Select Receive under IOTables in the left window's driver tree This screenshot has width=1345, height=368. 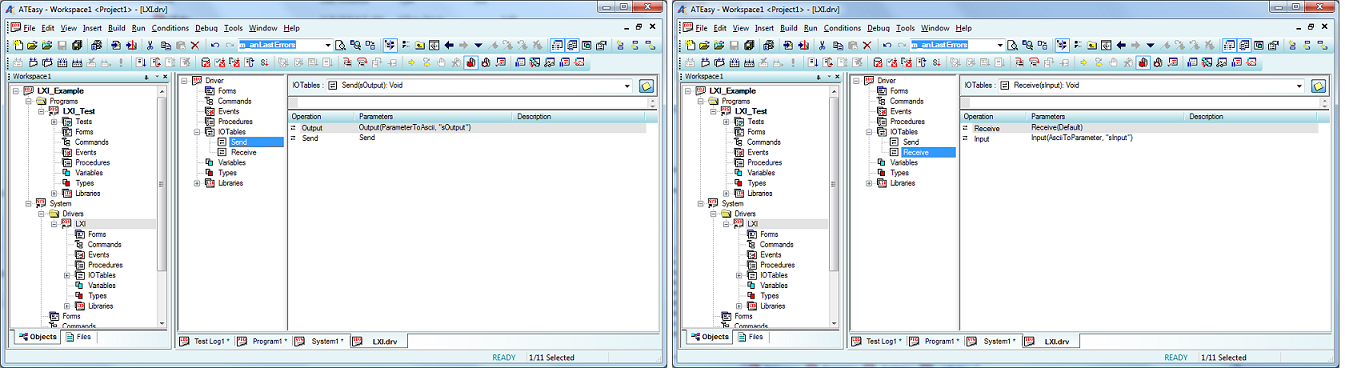coord(243,152)
